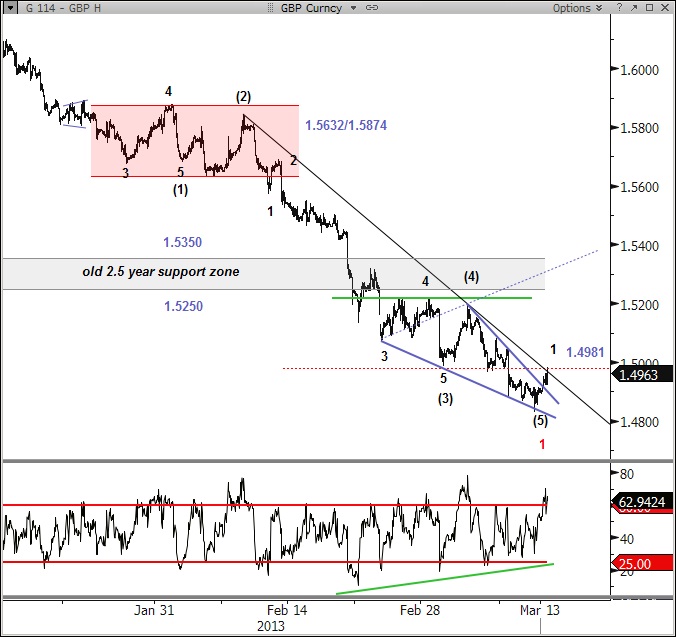Close the chart window
Viewport: 676px width, 637px height.
tap(664, 8)
